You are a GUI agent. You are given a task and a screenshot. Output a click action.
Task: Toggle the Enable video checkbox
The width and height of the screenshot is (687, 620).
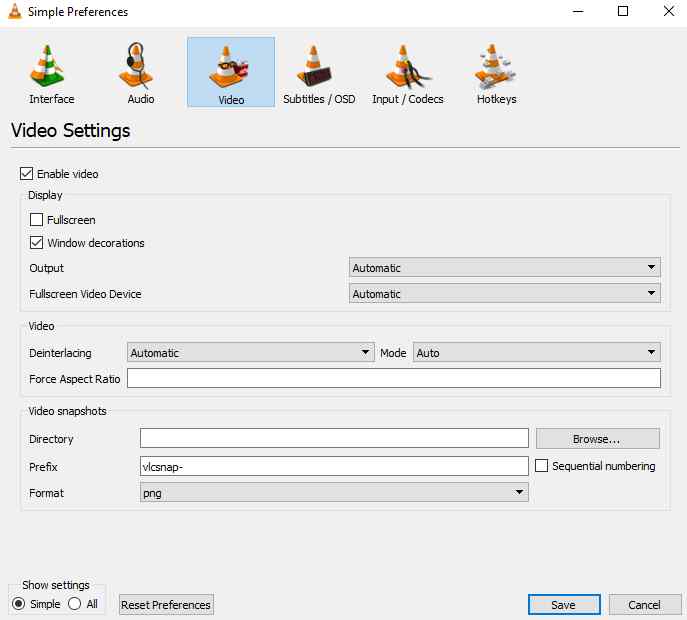[x=26, y=174]
